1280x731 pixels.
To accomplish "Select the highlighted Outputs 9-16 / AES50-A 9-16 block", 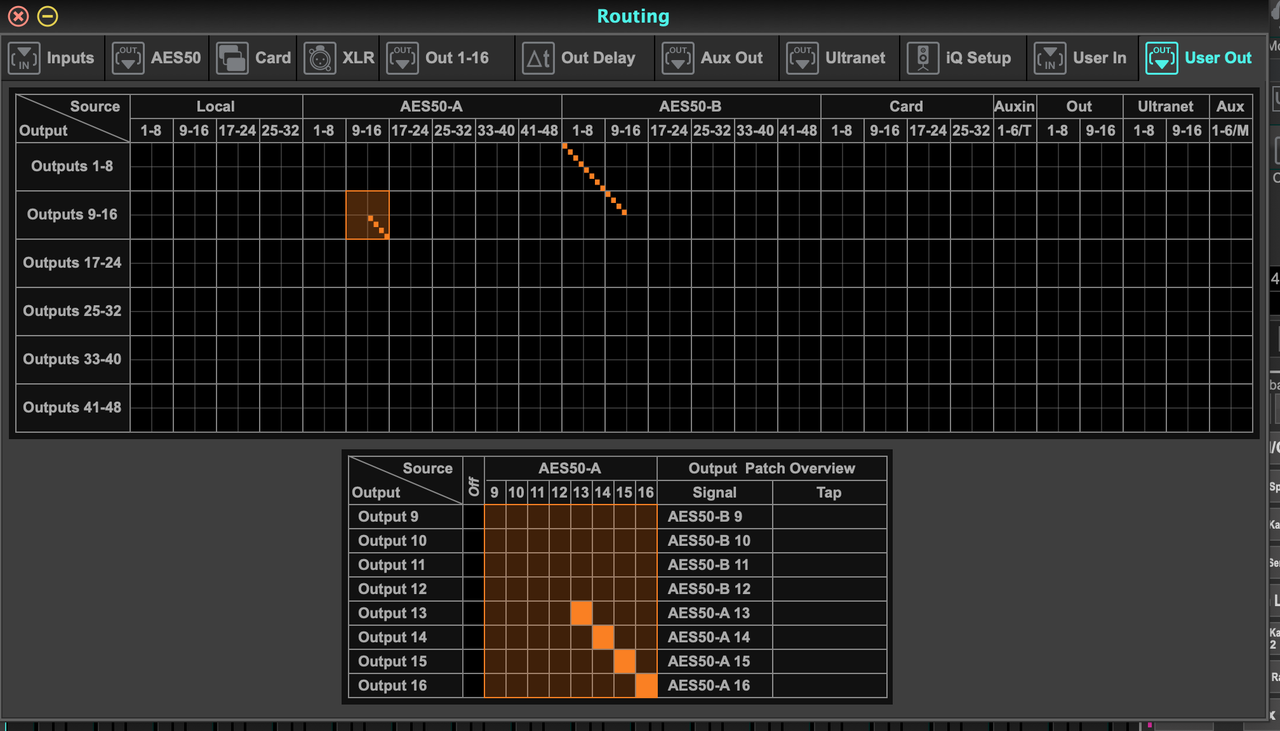I will [x=367, y=215].
